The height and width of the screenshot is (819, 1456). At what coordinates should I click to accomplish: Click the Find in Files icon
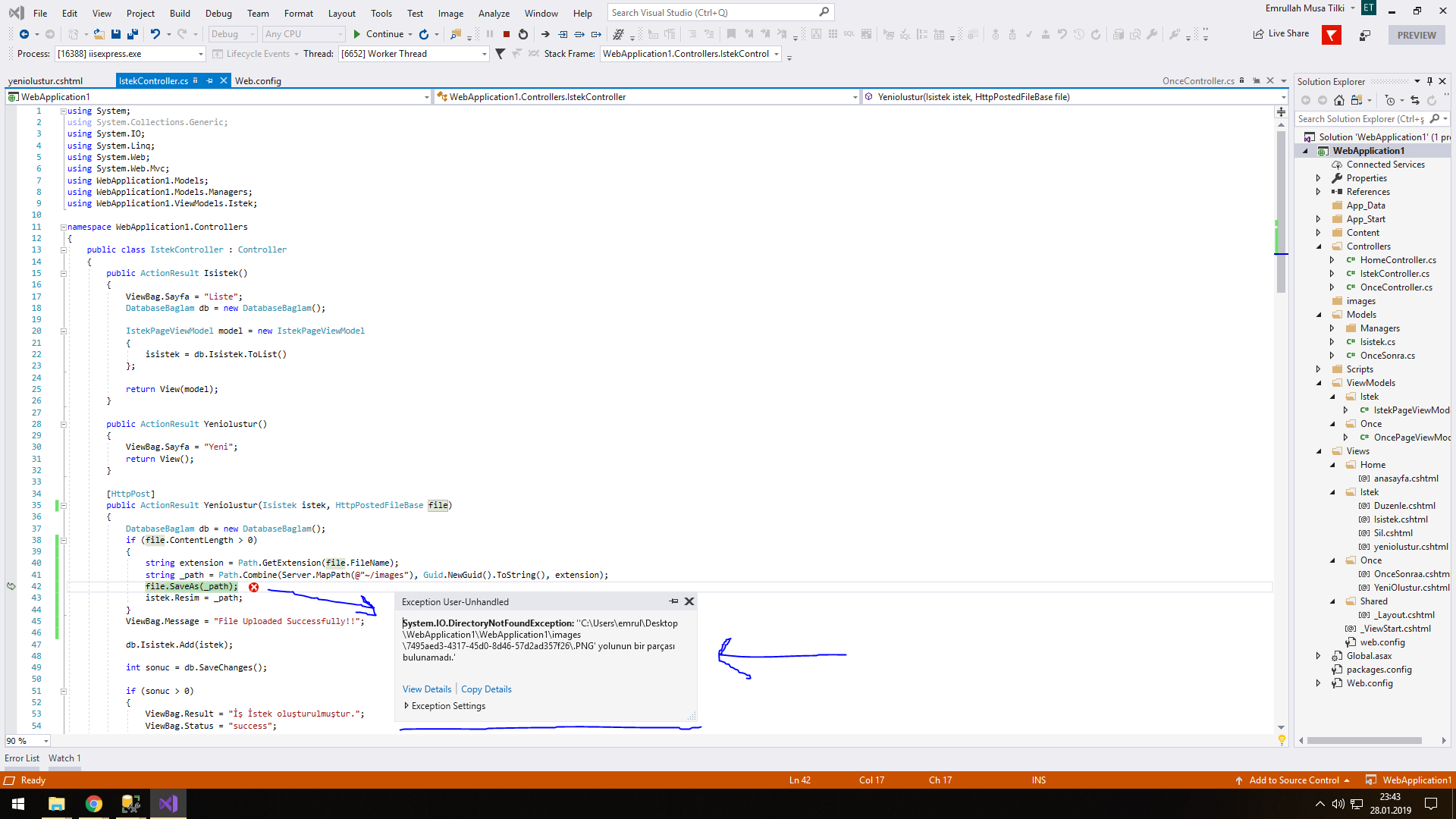tap(456, 34)
